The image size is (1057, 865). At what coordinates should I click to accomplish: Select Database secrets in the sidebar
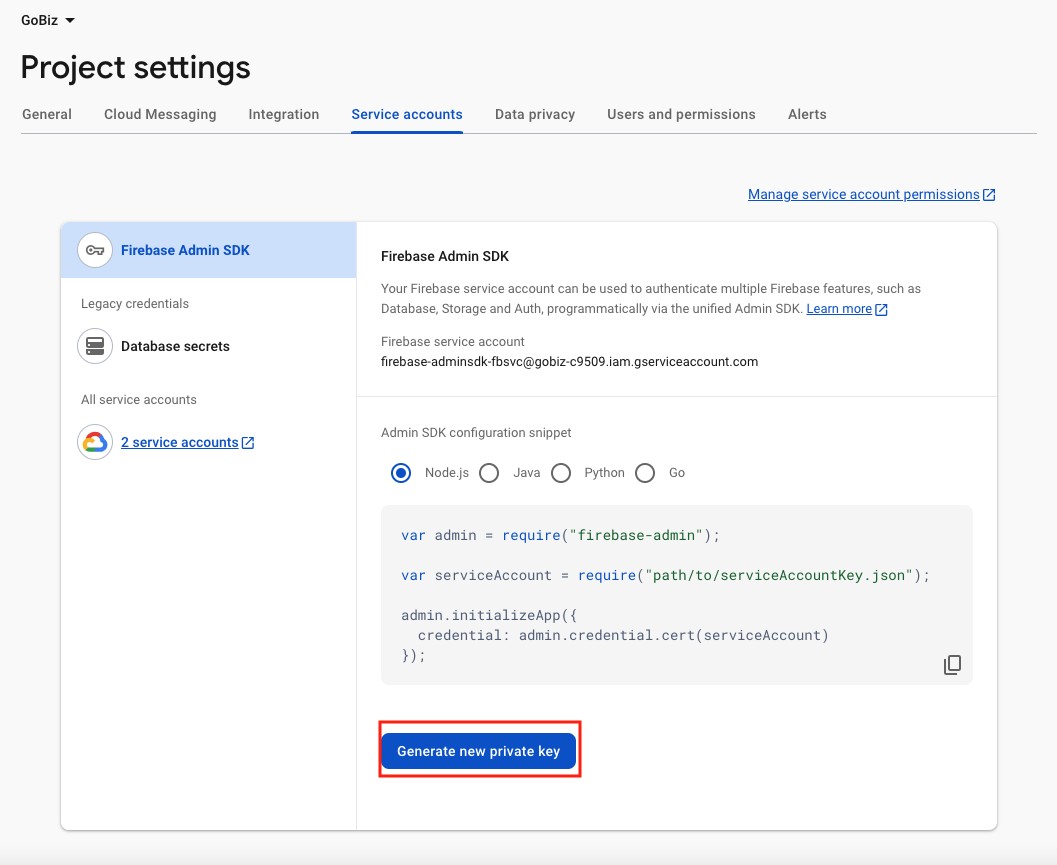(x=175, y=346)
